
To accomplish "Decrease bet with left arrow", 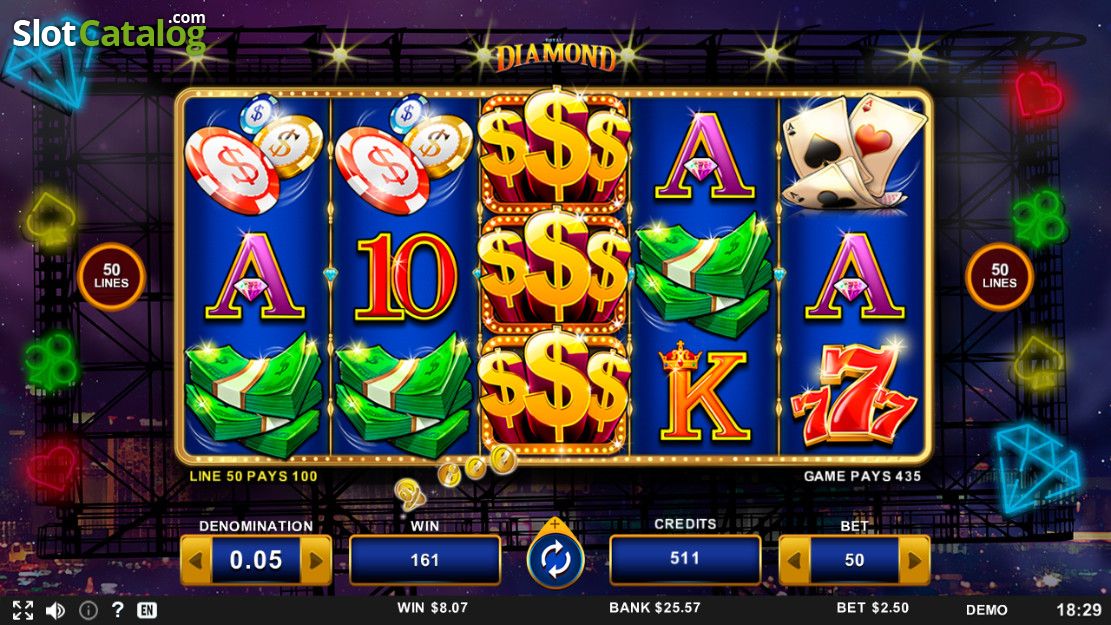I will [794, 561].
